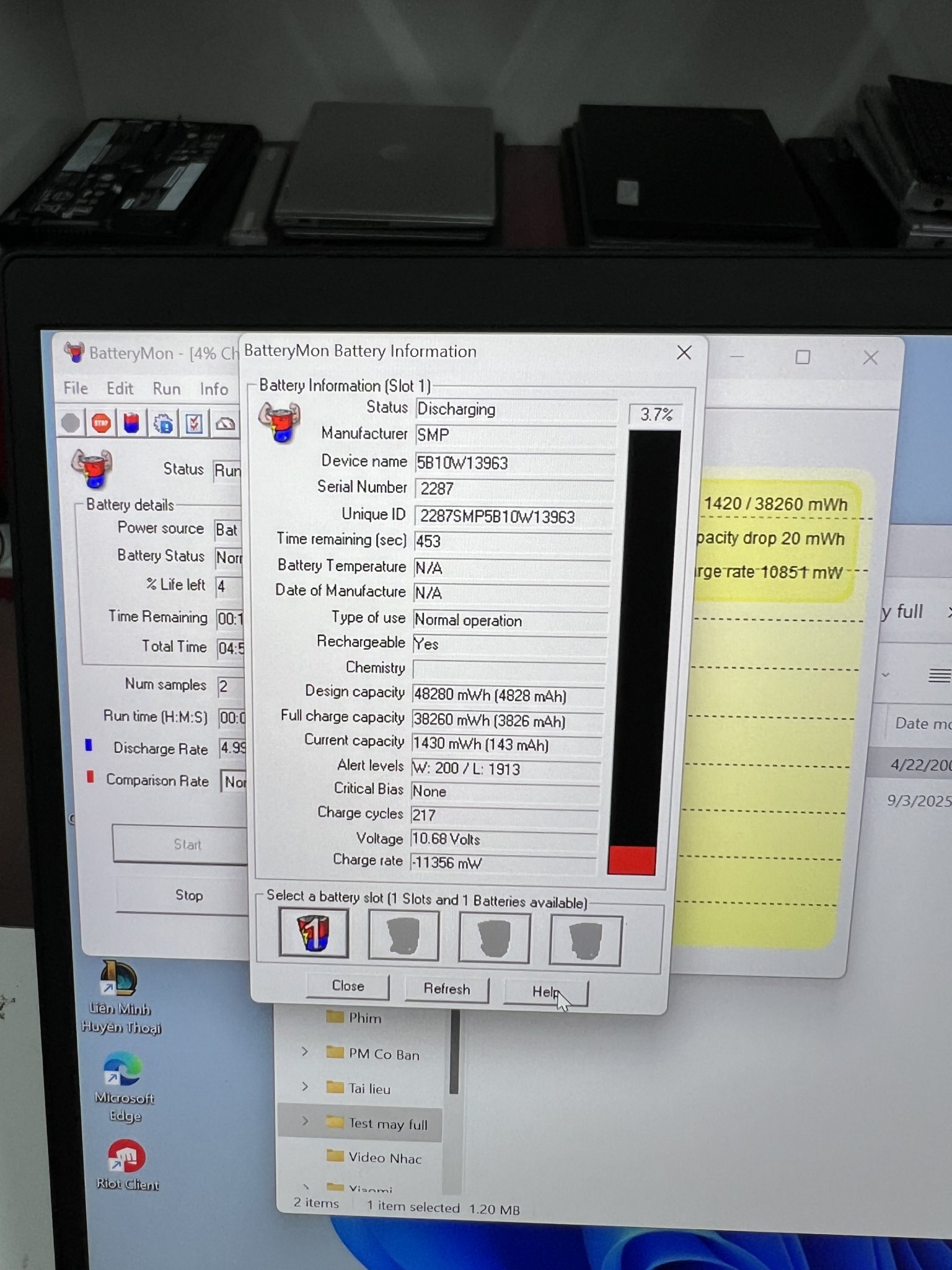Screen dimensions: 952x1270
Task: Open the Edit menu
Action: 120,388
